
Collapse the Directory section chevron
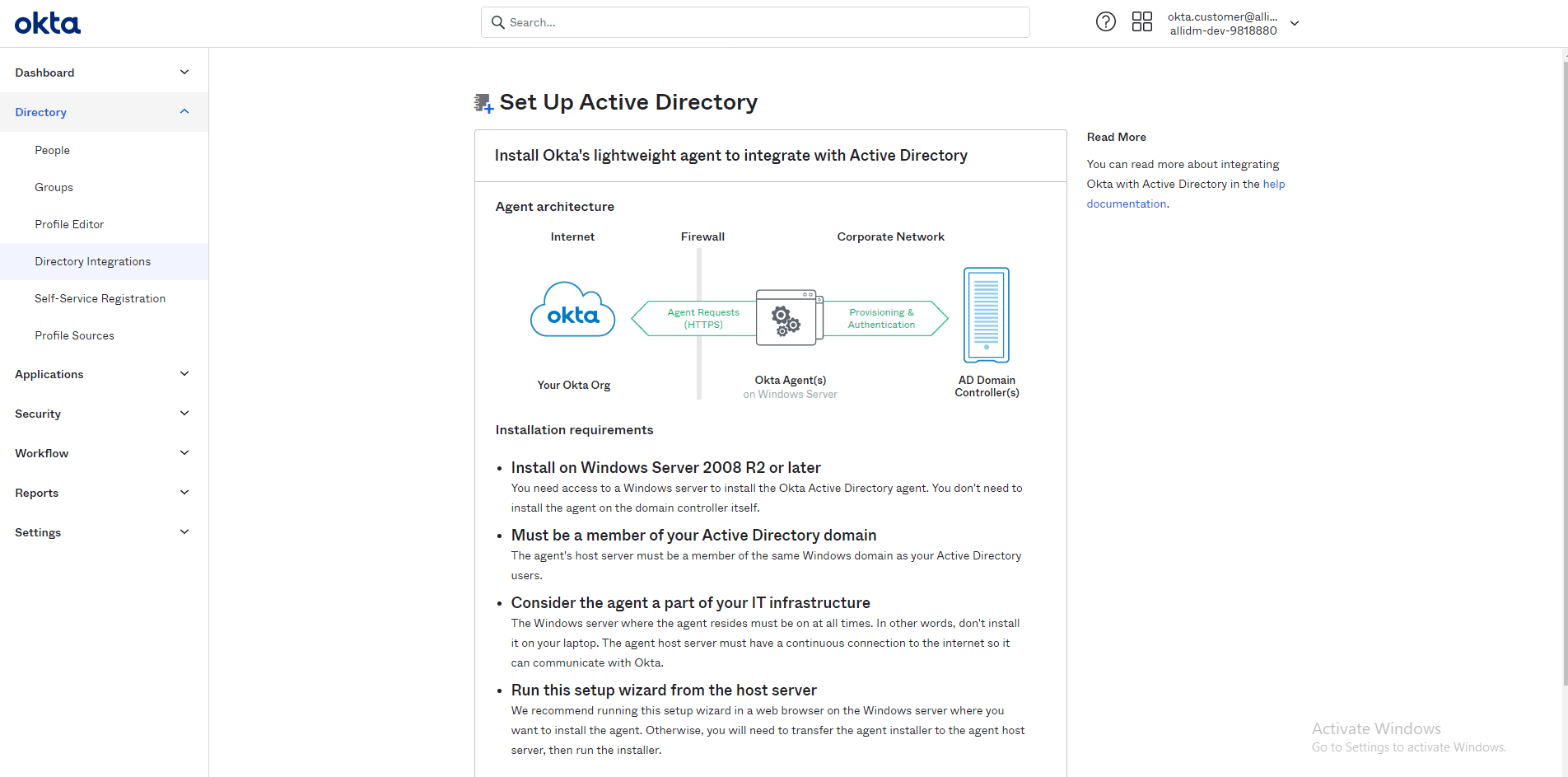184,112
